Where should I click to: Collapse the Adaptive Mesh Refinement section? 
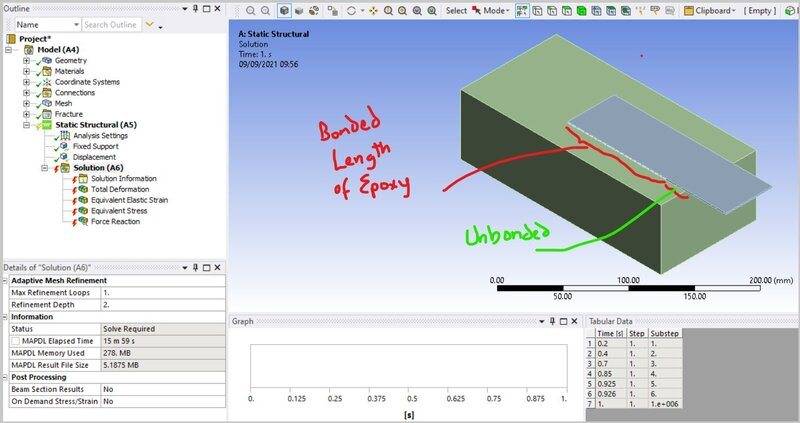pos(5,281)
